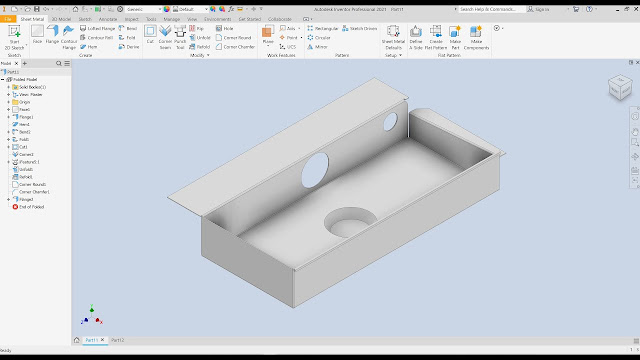640x360 pixels.
Task: Open the appearance color wheel picker
Action: pos(167,9)
